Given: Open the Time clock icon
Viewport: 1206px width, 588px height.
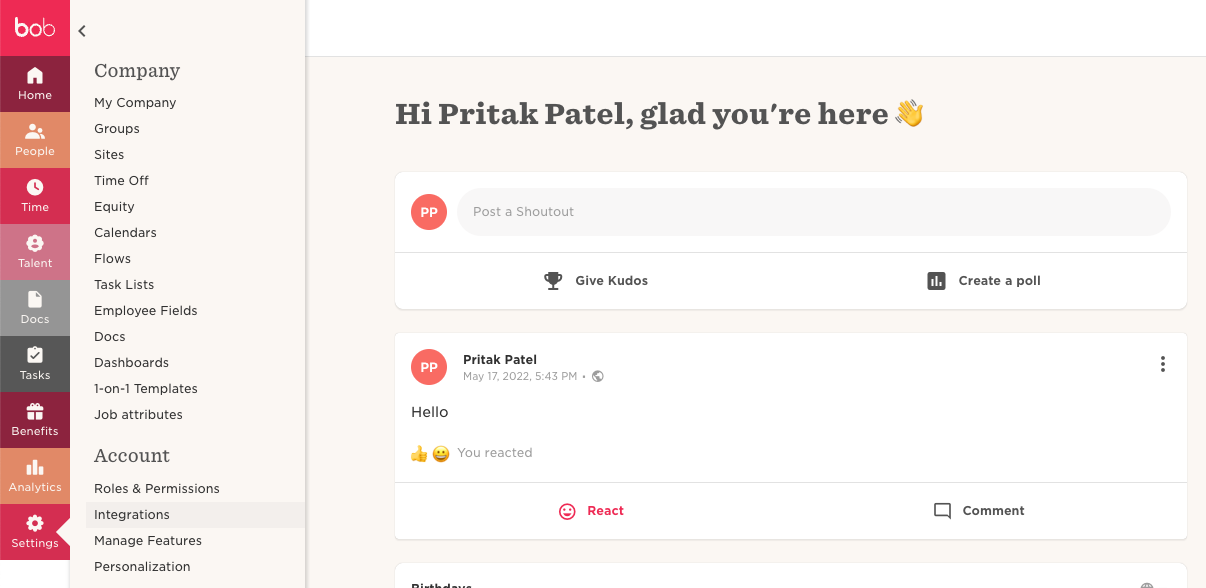Looking at the screenshot, I should [35, 187].
